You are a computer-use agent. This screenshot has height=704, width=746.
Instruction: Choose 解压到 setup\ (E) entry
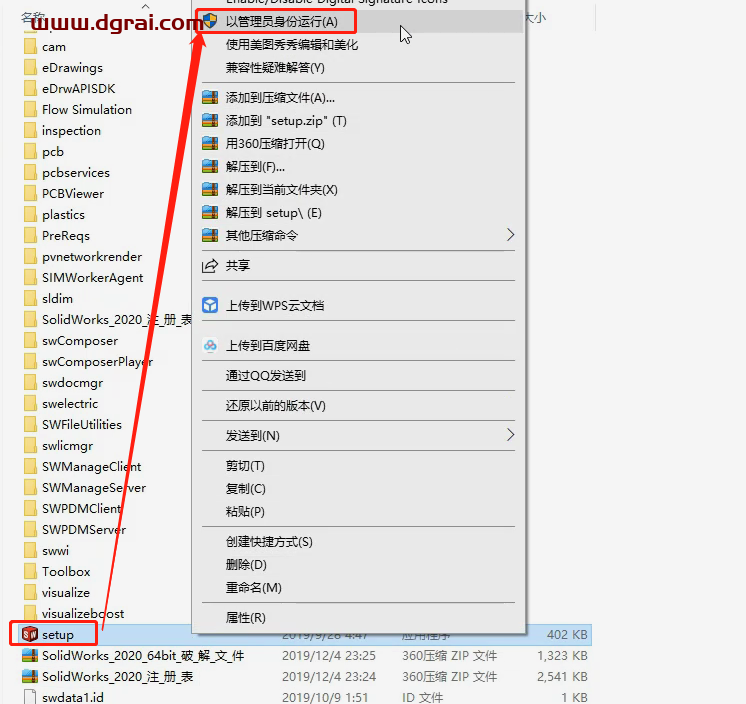(274, 213)
